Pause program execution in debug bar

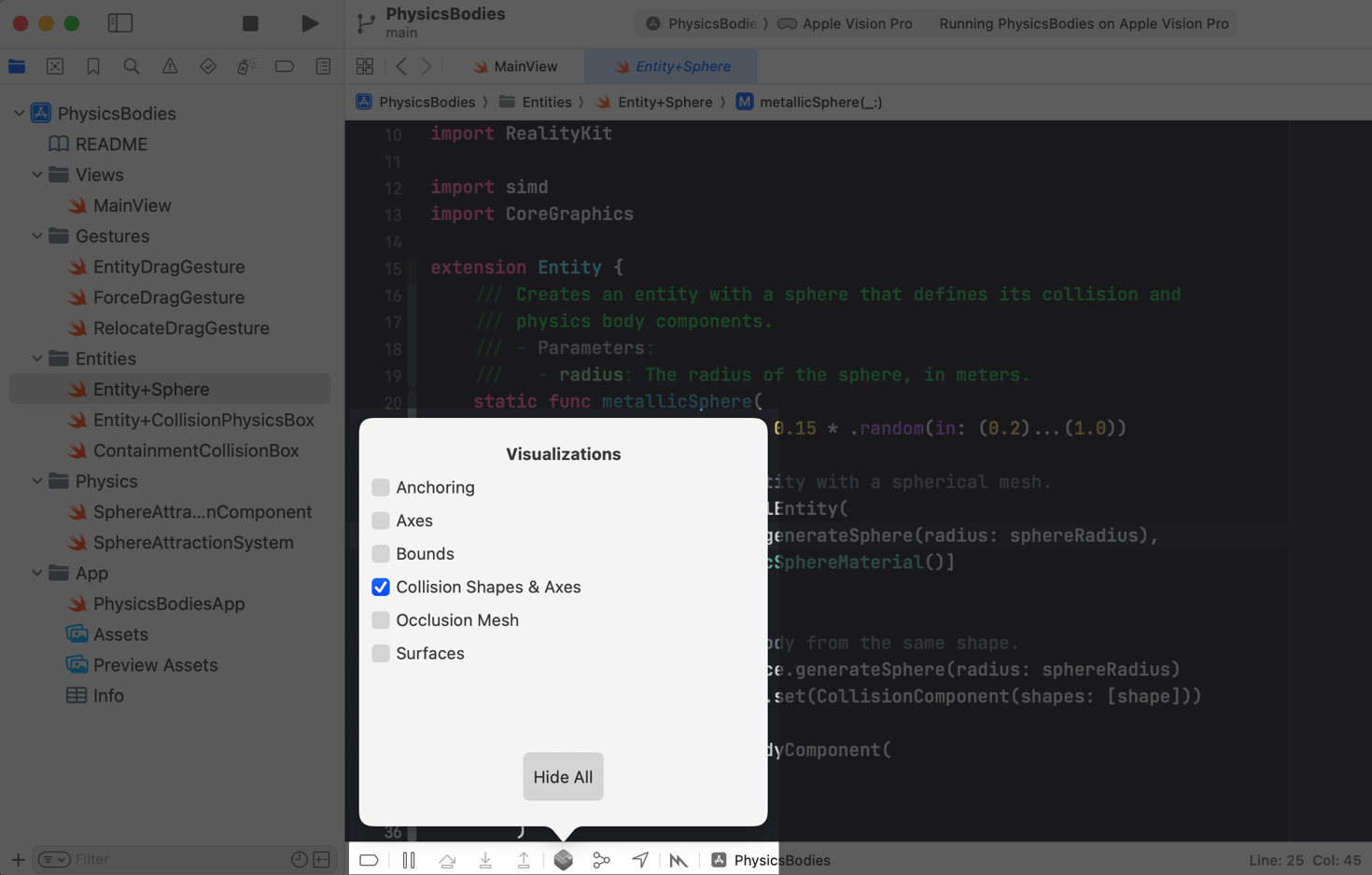coord(409,860)
